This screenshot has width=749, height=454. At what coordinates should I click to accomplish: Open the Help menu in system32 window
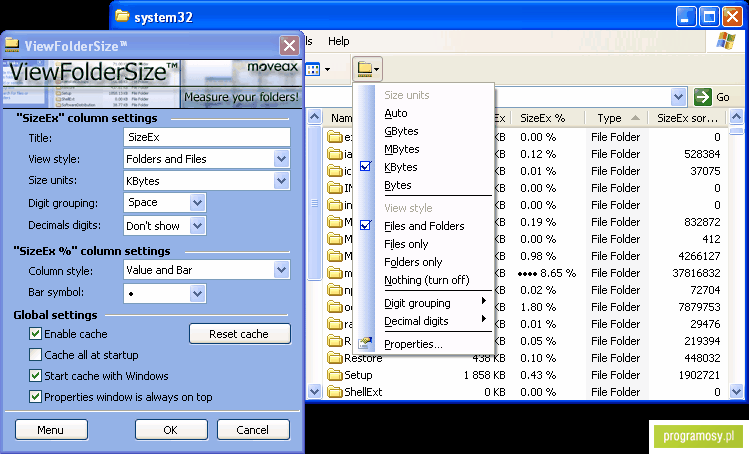point(339,41)
